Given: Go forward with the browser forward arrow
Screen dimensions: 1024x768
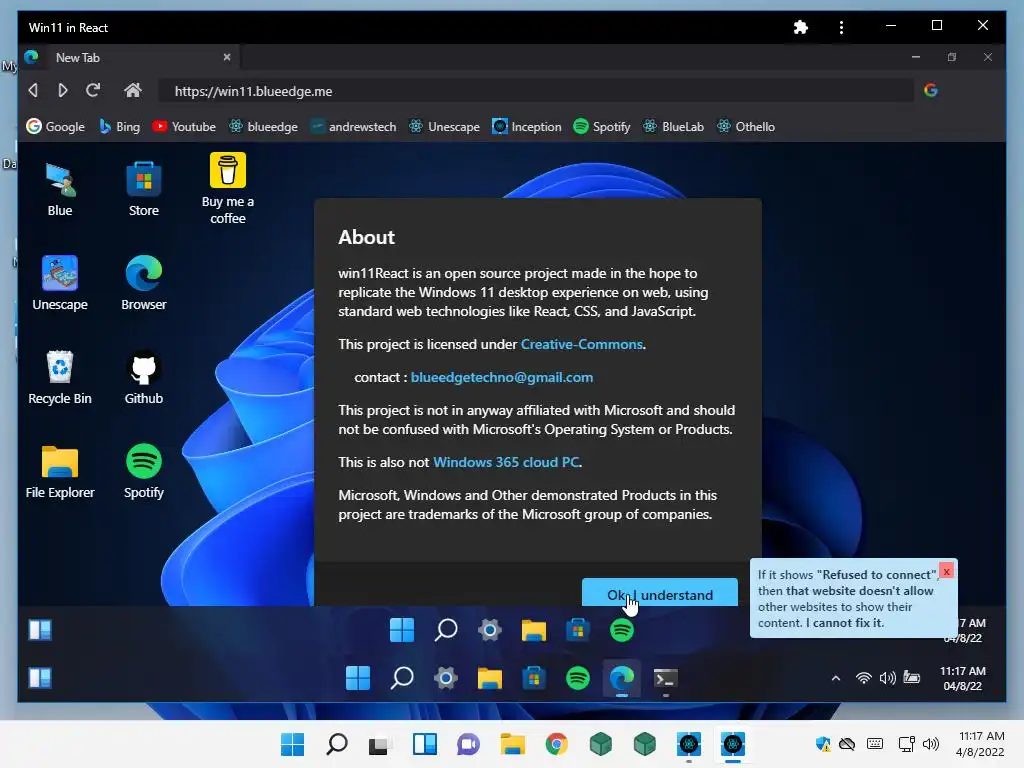Looking at the screenshot, I should [x=63, y=90].
